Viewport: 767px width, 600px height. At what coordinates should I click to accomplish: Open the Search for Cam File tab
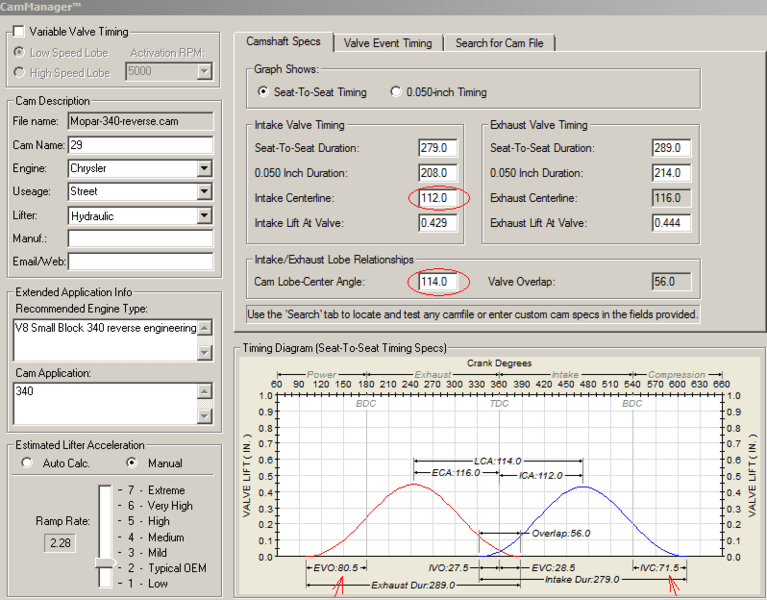tap(499, 43)
